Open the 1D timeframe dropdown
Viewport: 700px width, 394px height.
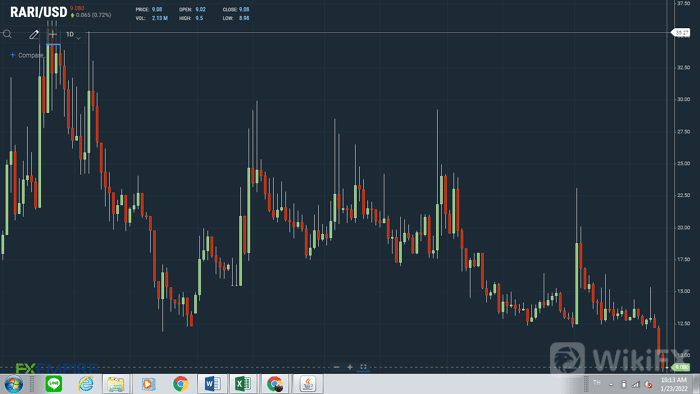pyautogui.click(x=73, y=34)
